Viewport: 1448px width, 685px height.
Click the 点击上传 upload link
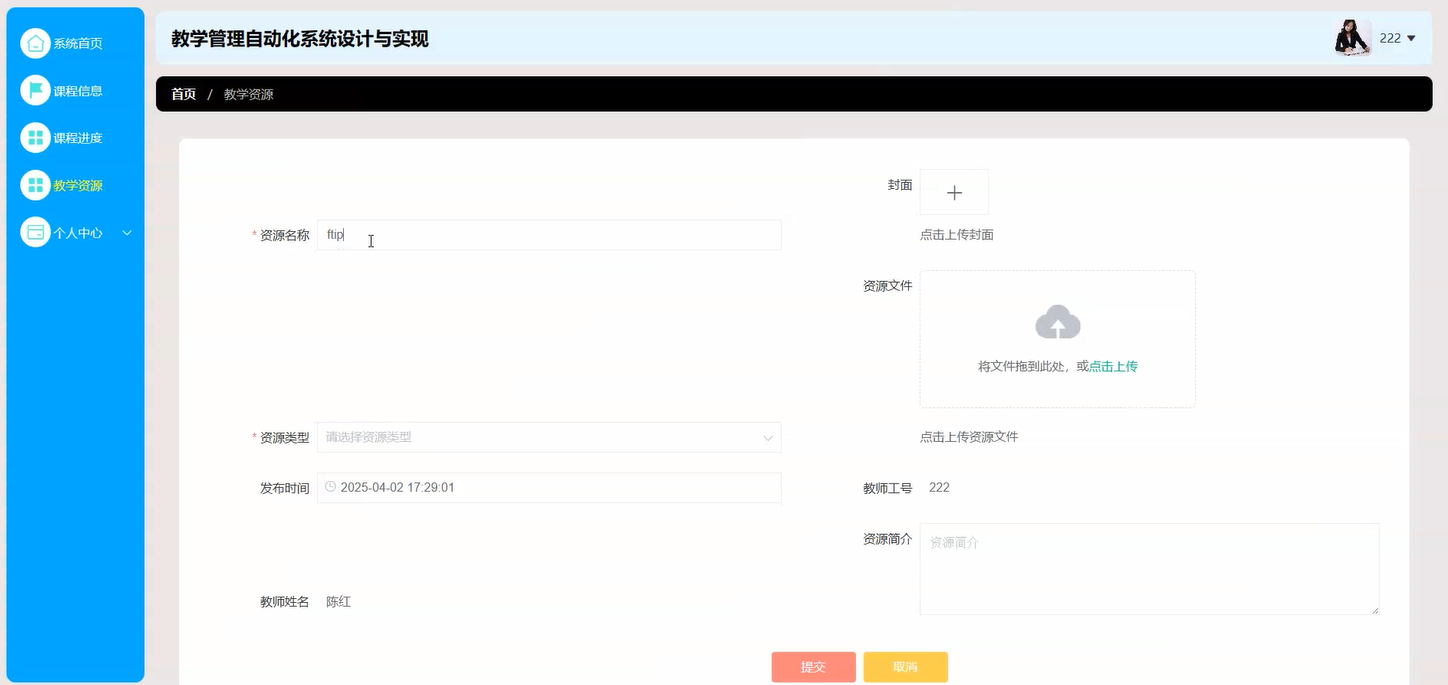coord(1114,366)
